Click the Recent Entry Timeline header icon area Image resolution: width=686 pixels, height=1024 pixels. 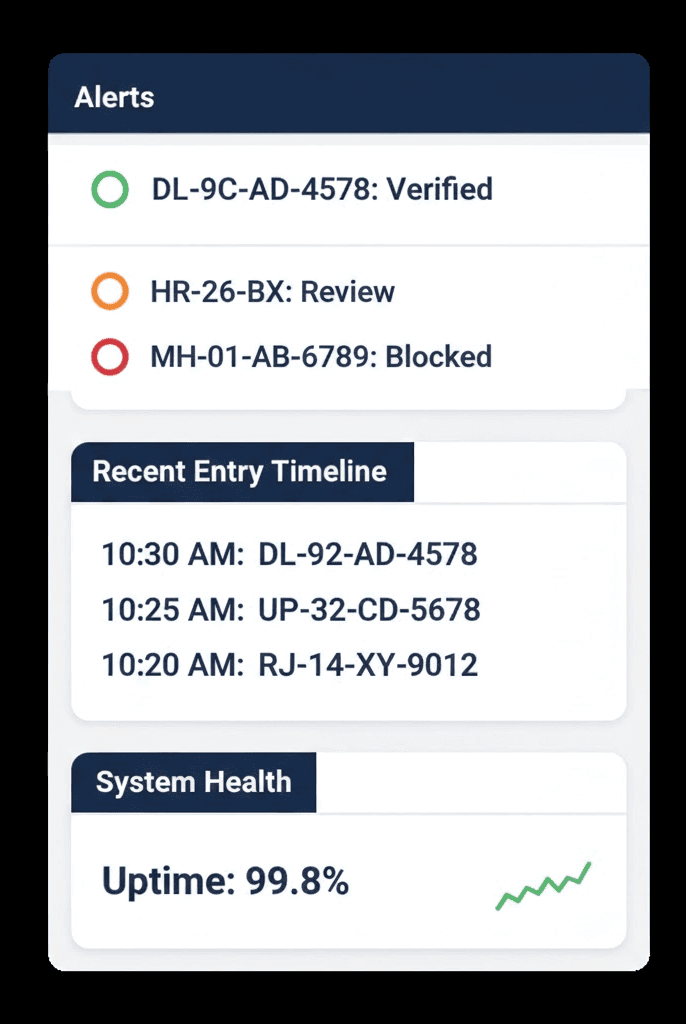[x=241, y=471]
